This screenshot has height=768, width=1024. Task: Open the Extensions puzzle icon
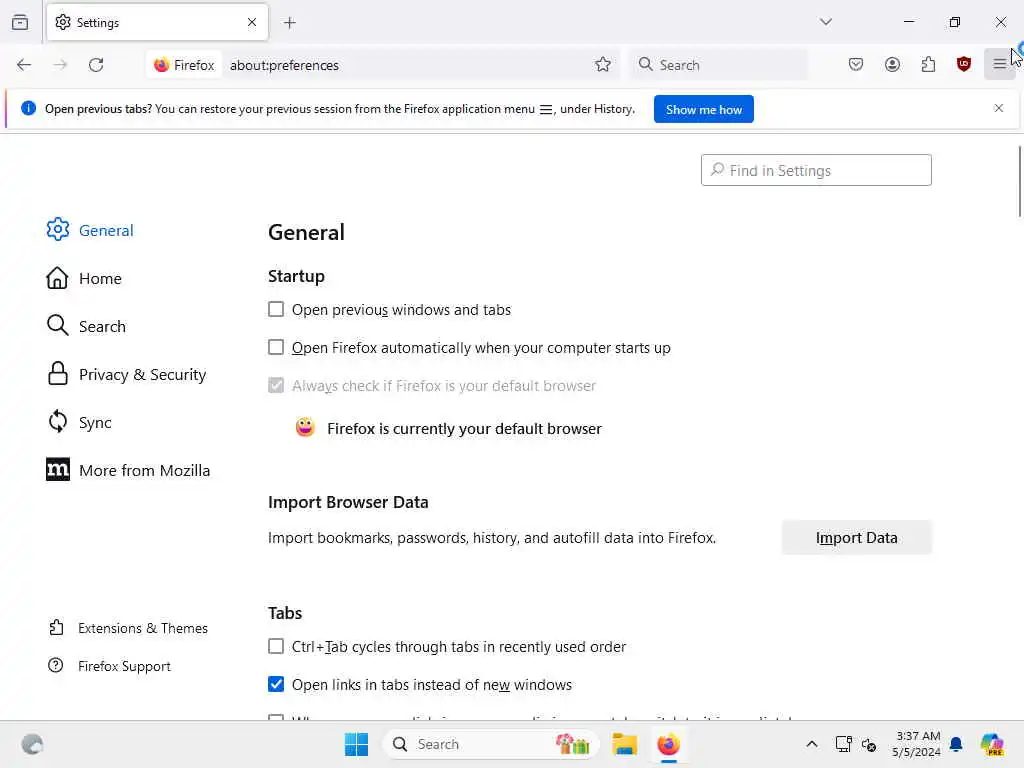pyautogui.click(x=928, y=65)
